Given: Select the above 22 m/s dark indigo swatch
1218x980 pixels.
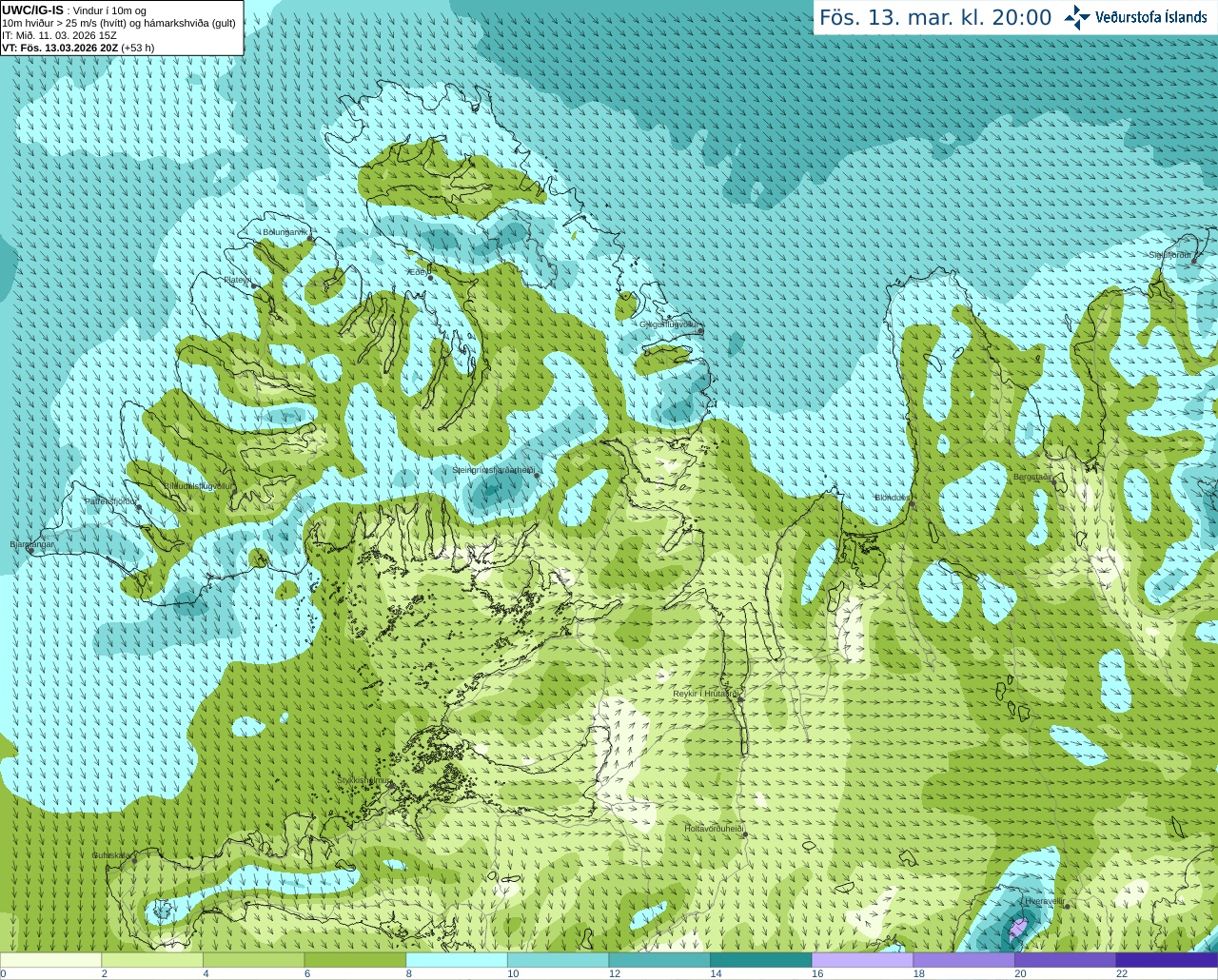Looking at the screenshot, I should 1167,960.
